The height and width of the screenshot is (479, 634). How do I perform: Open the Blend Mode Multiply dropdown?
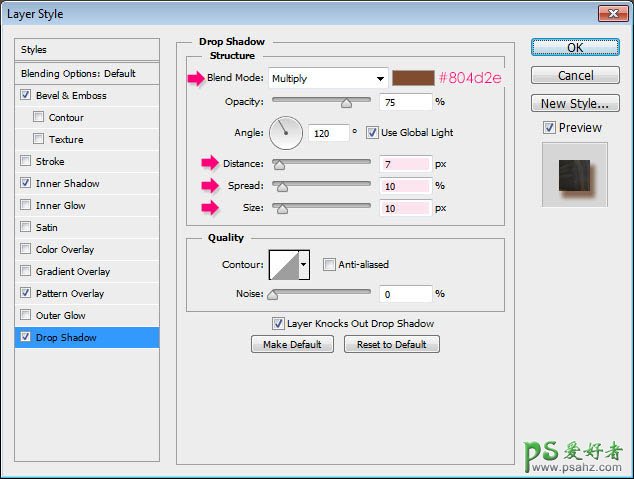coord(328,78)
